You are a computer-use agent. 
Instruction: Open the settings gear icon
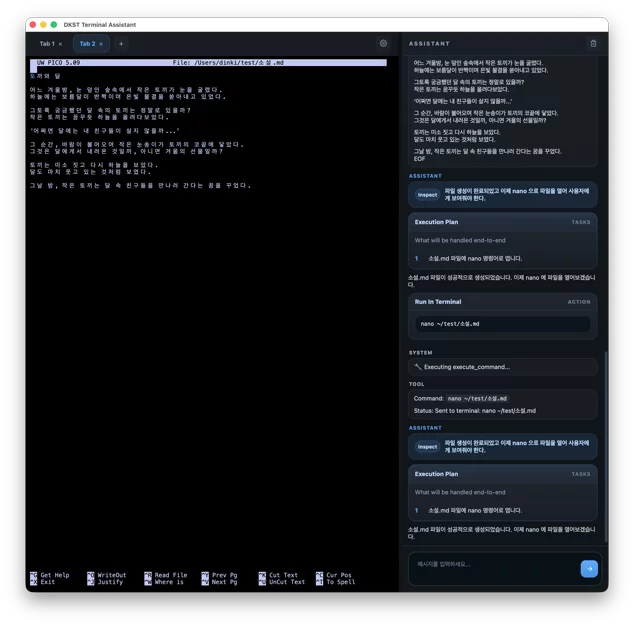[x=383, y=43]
